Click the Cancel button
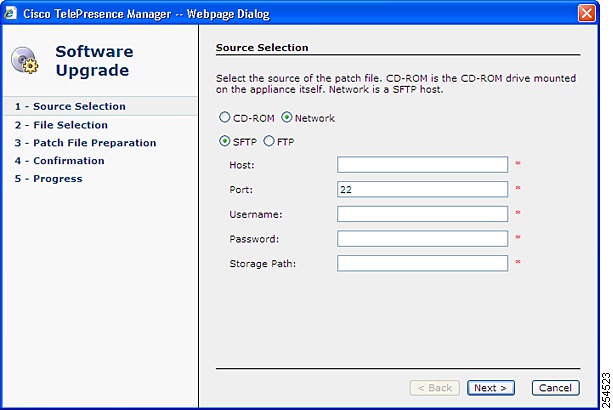 [555, 388]
